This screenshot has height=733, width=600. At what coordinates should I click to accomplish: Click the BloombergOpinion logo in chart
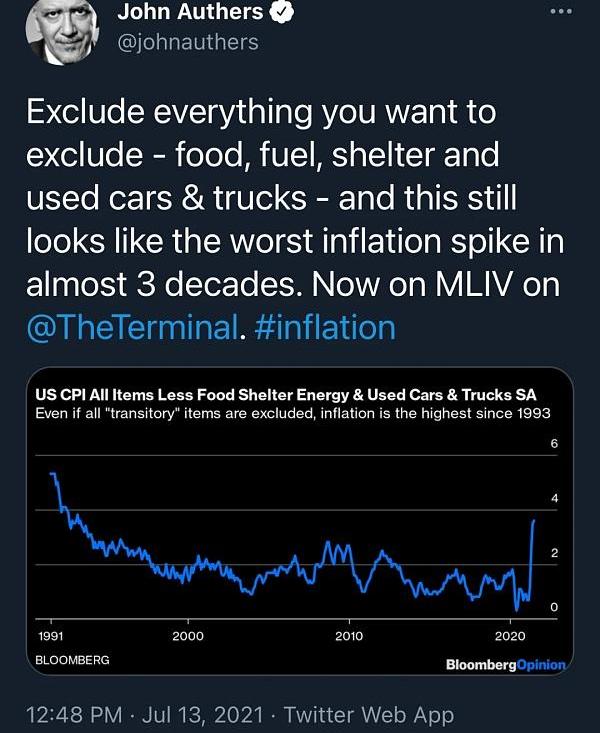click(506, 664)
